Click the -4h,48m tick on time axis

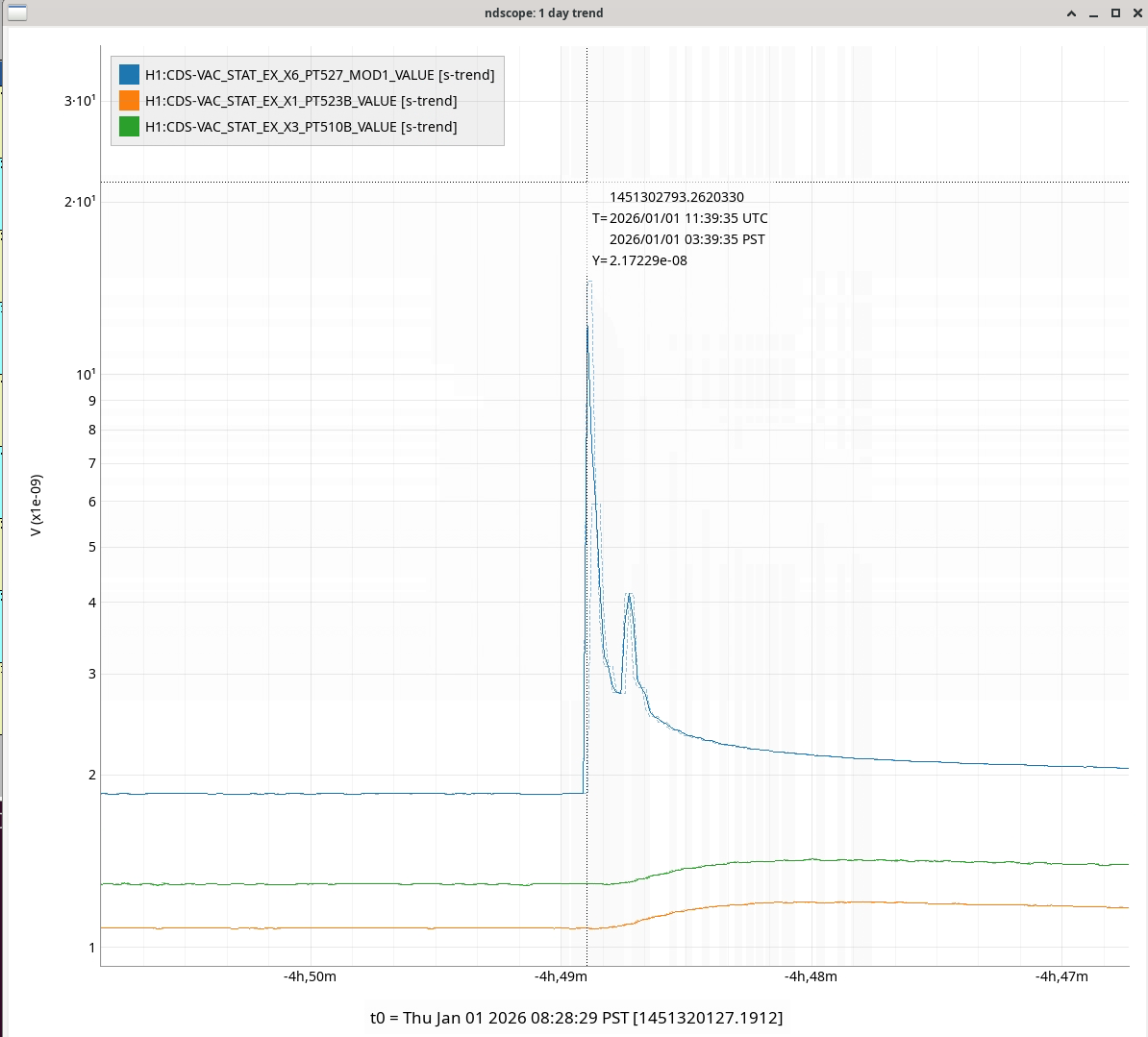click(811, 976)
